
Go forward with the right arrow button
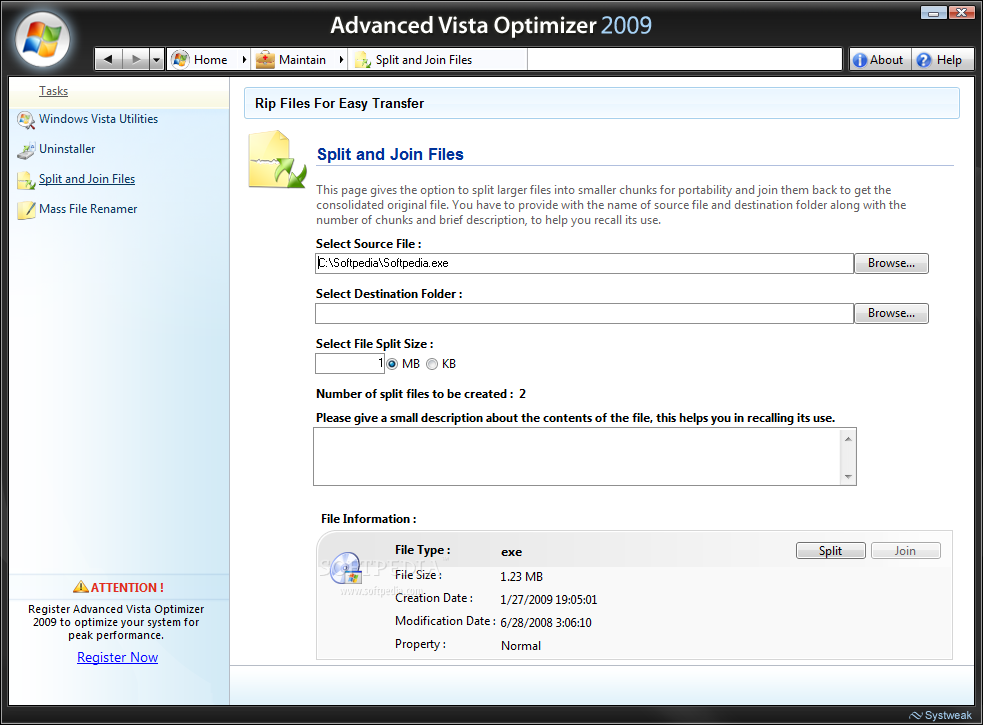pyautogui.click(x=135, y=60)
